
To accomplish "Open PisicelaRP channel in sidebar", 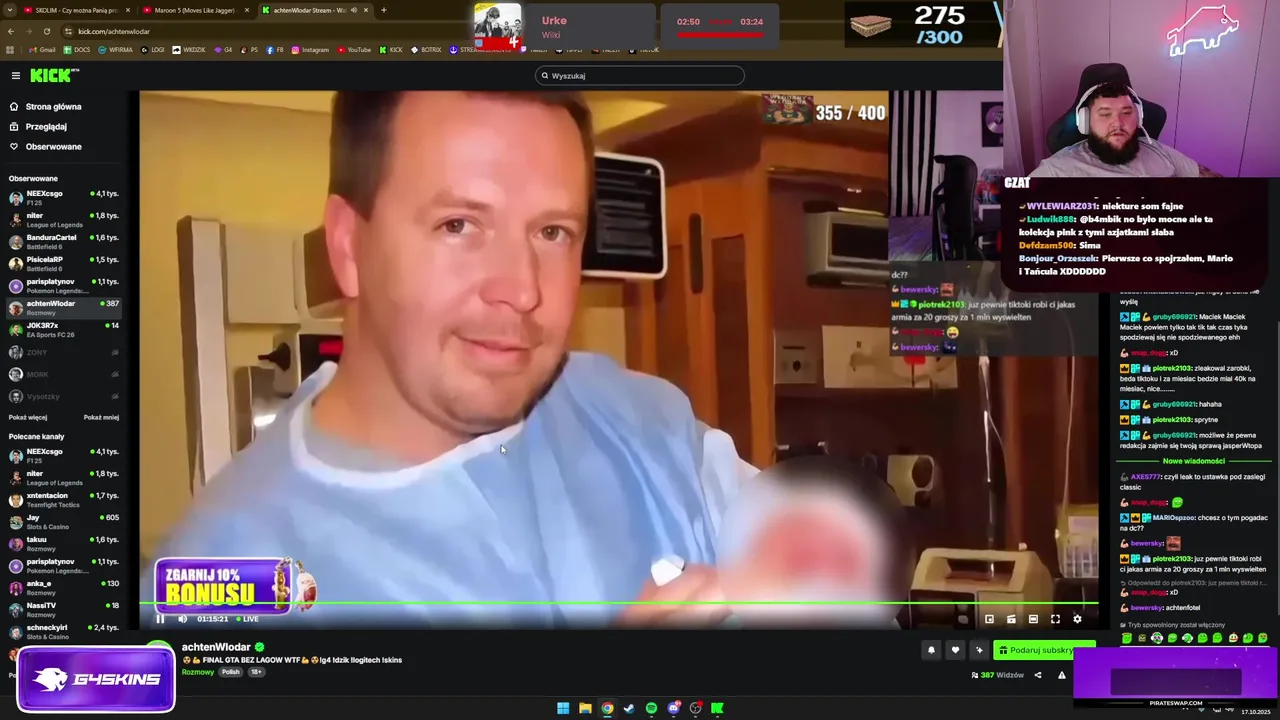I will click(x=63, y=263).
